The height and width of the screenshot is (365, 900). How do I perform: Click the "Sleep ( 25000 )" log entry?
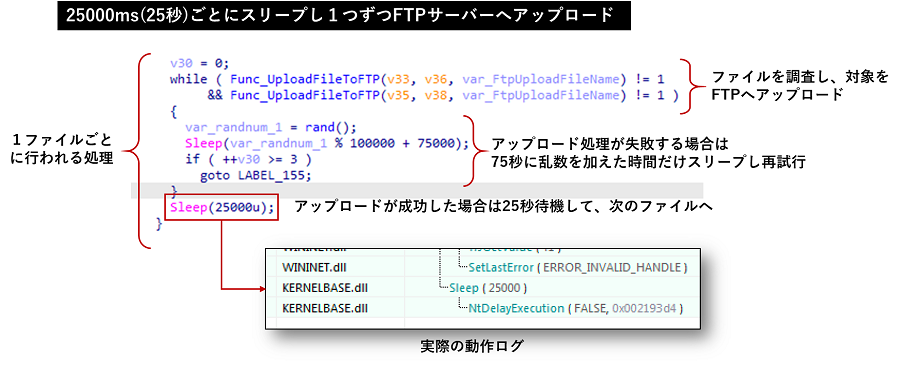click(x=488, y=288)
